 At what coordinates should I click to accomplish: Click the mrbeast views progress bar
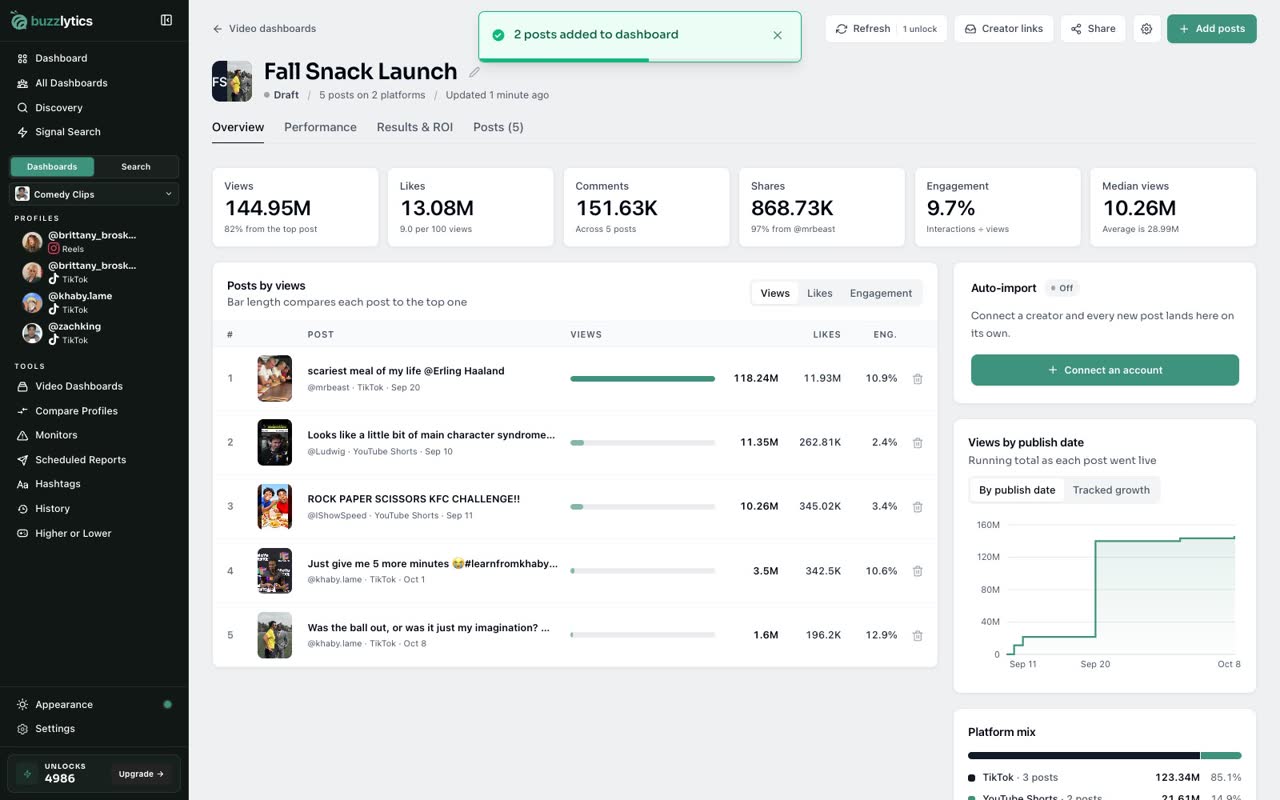(x=642, y=379)
